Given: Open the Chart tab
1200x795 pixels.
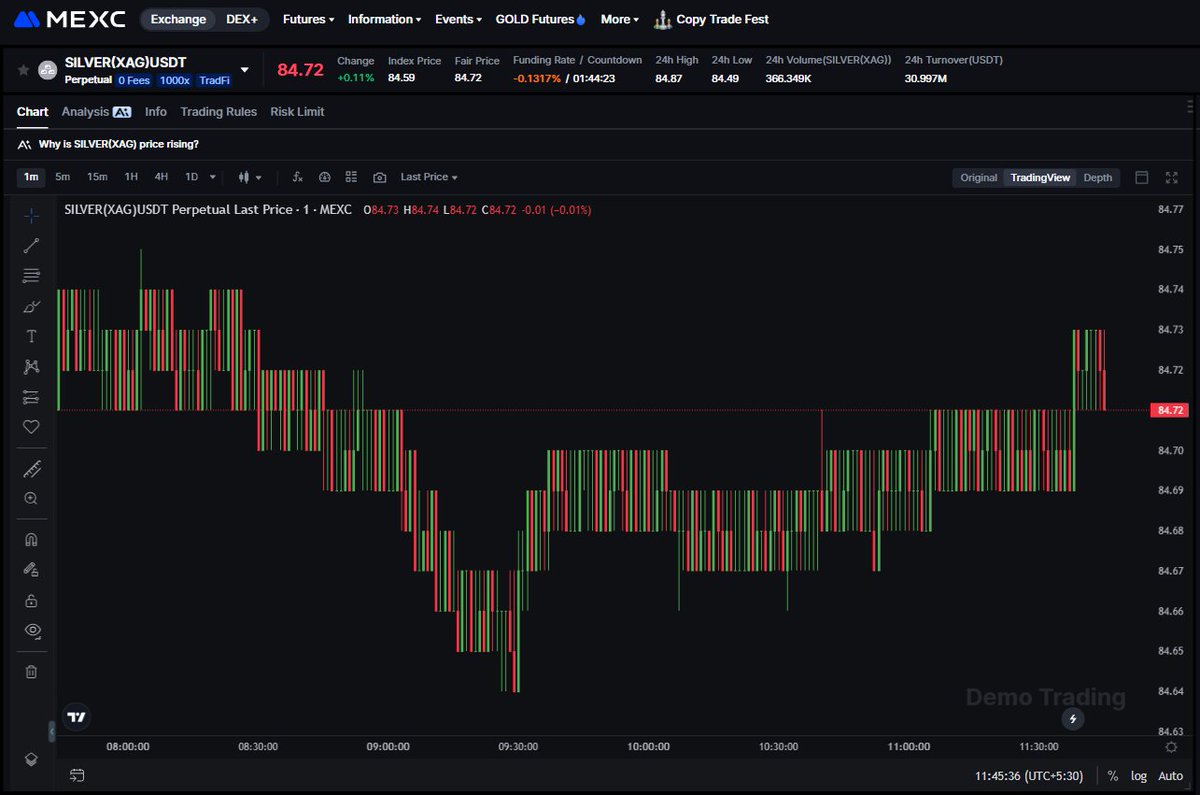Looking at the screenshot, I should (32, 112).
